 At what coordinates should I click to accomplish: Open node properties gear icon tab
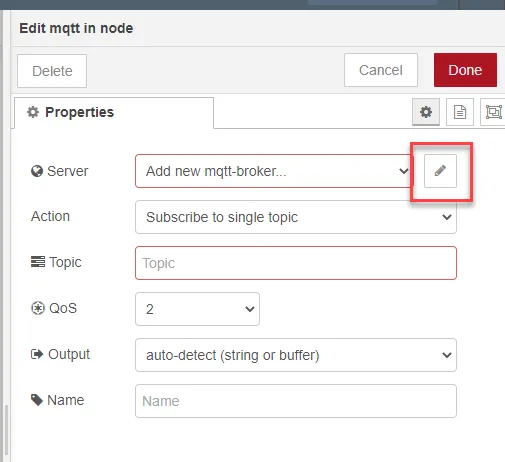point(426,112)
